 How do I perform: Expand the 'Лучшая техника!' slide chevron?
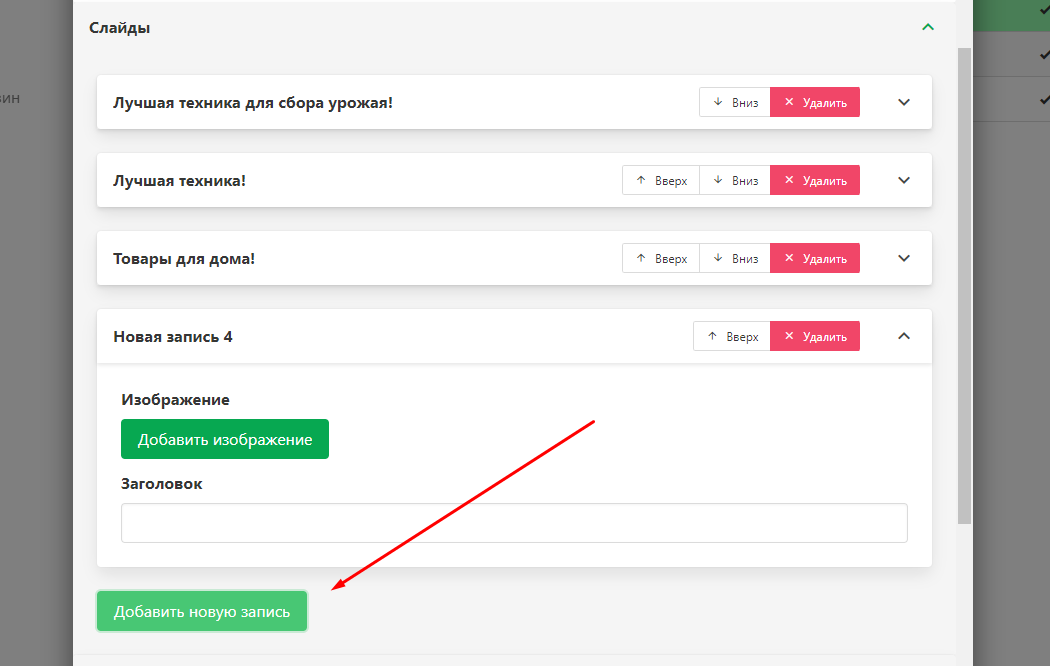[x=904, y=180]
